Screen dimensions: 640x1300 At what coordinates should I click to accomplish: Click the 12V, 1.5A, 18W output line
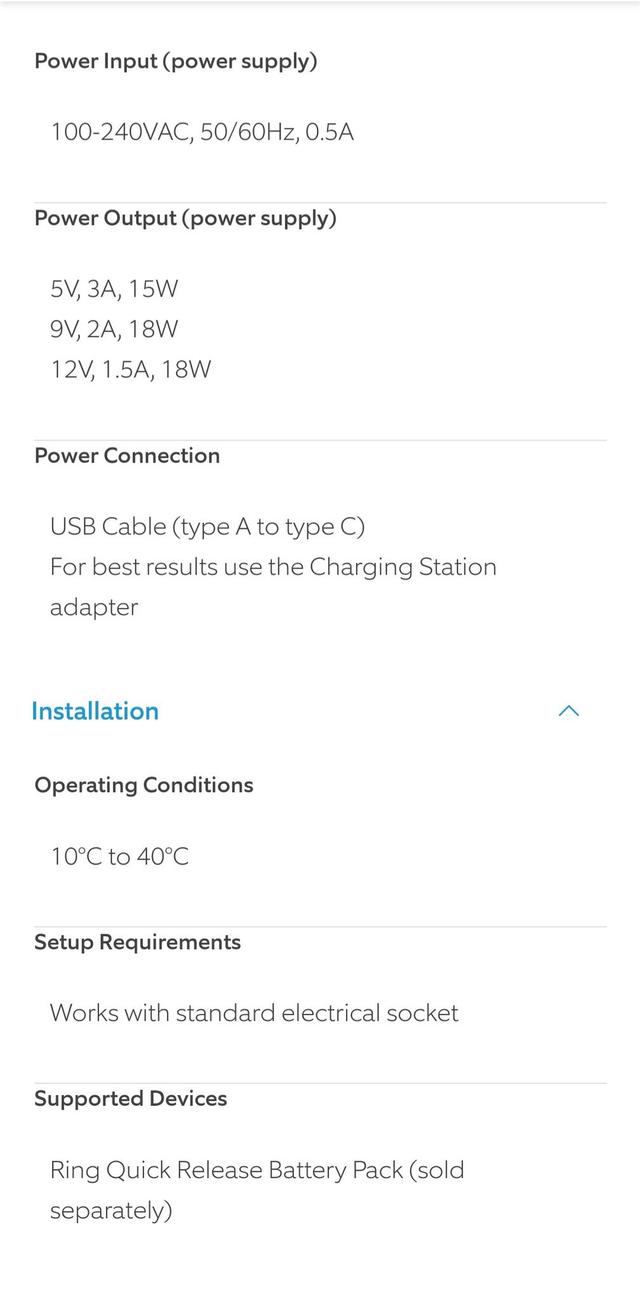click(x=131, y=370)
